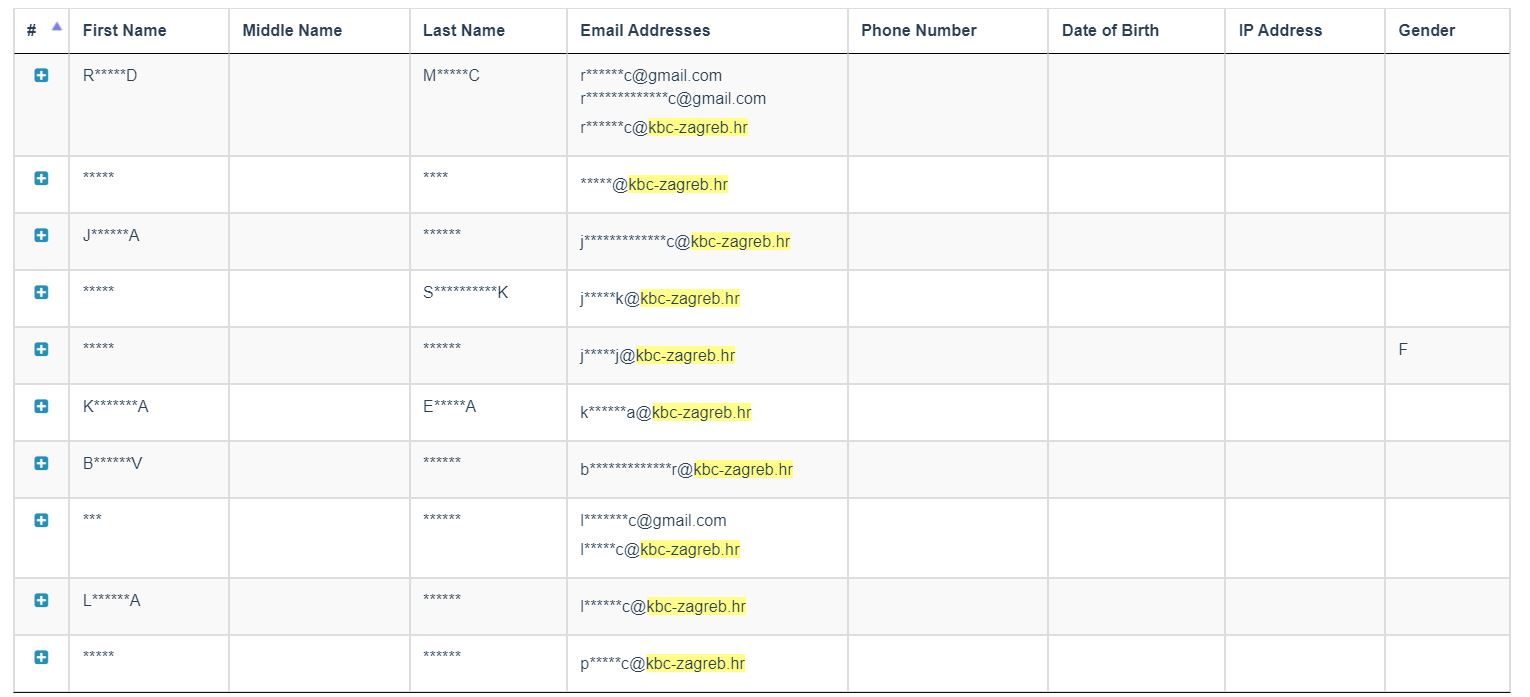The width and height of the screenshot is (1530, 697).
Task: Click the Phone Number column header
Action: coord(918,30)
